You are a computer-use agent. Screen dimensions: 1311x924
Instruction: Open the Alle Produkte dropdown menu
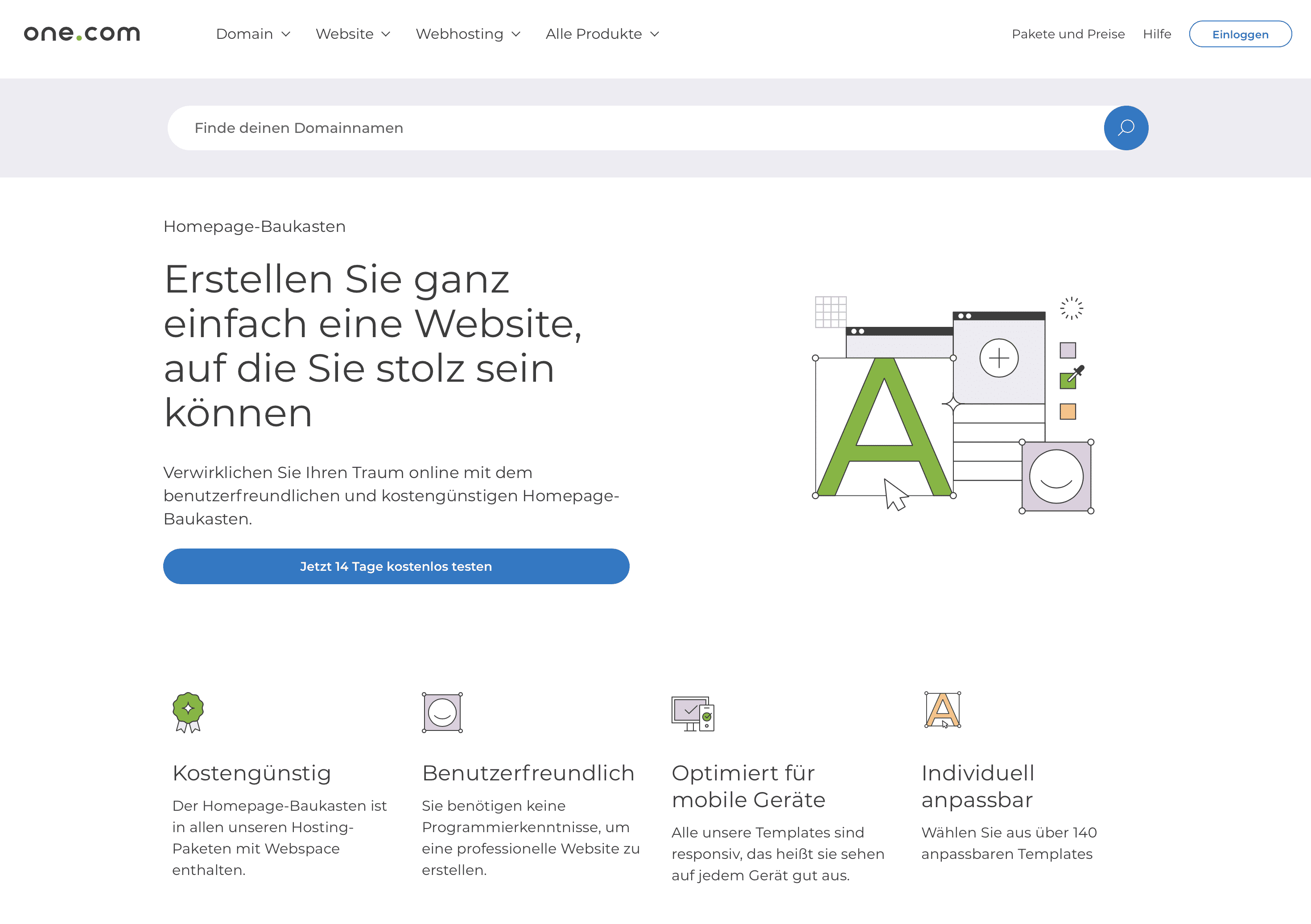coord(602,34)
